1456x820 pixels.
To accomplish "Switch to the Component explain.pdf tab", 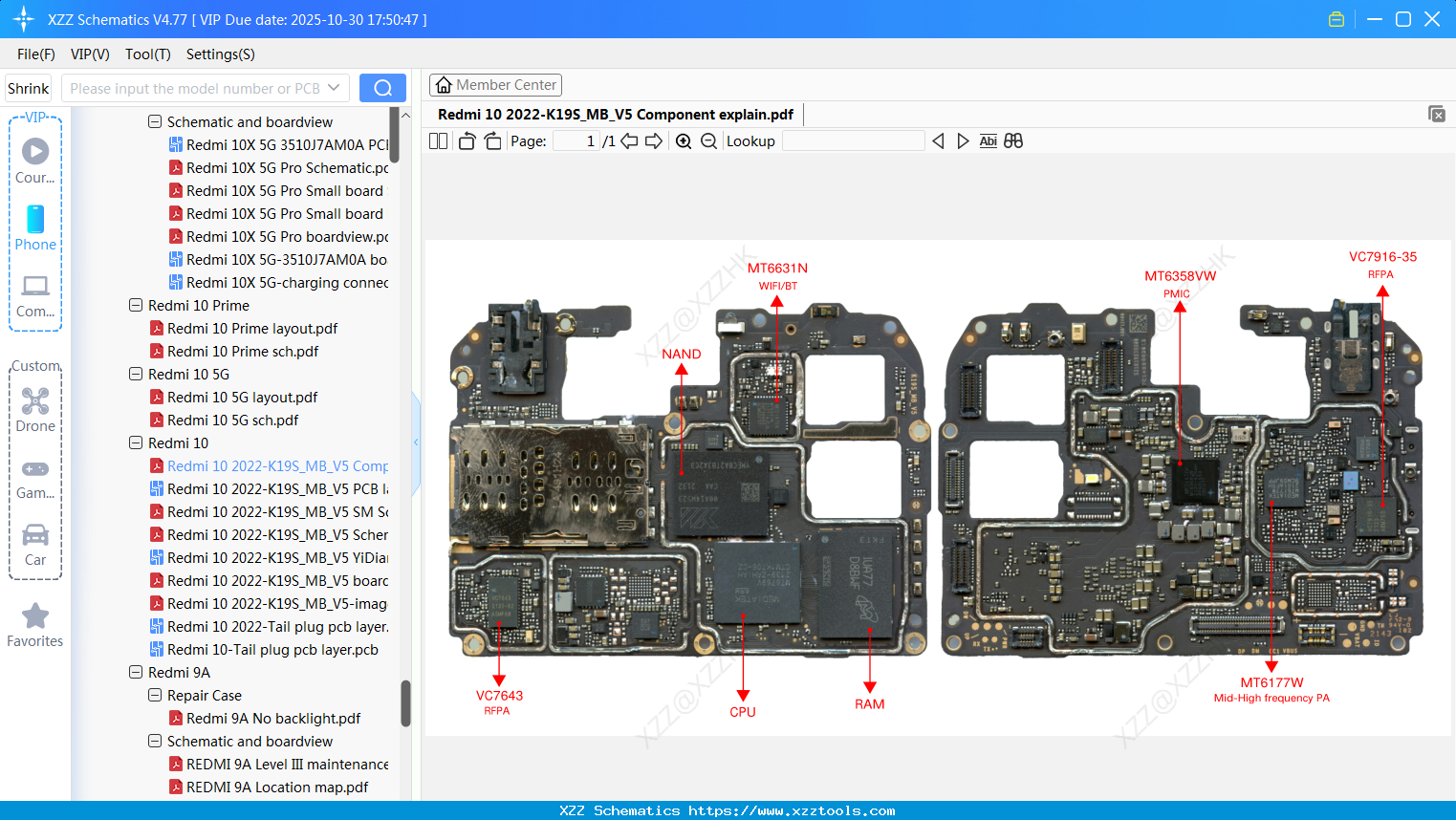I will point(615,114).
